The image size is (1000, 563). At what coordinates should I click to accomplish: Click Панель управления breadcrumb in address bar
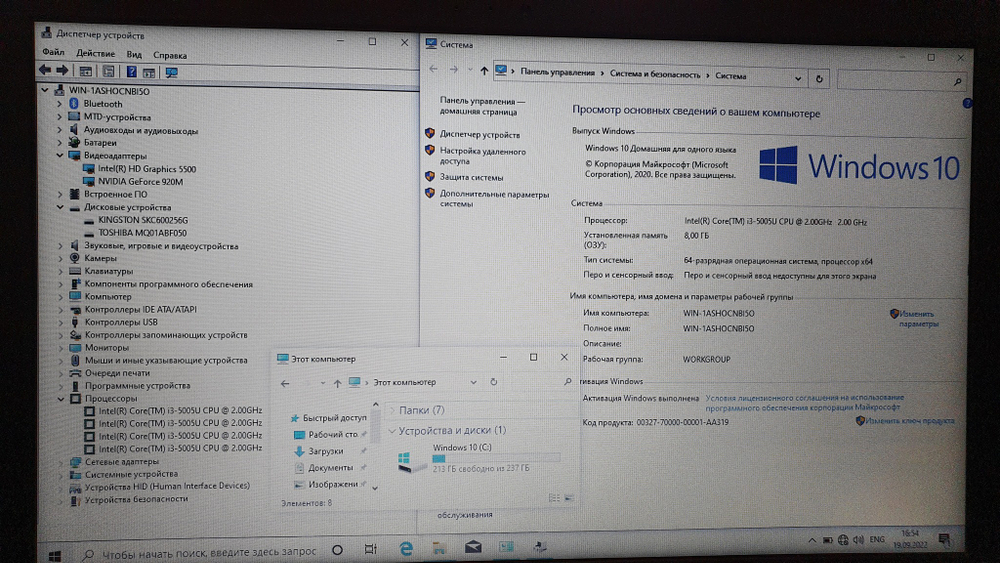pos(557,73)
